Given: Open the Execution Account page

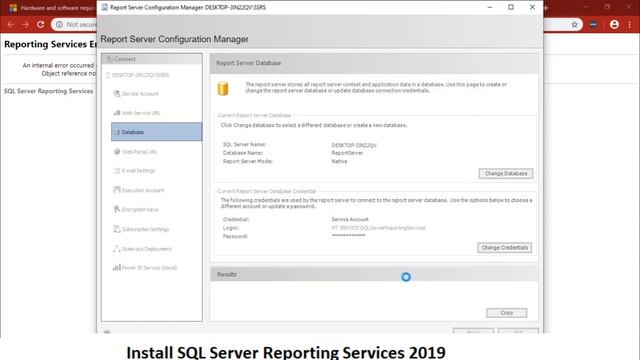Looking at the screenshot, I should point(139,190).
